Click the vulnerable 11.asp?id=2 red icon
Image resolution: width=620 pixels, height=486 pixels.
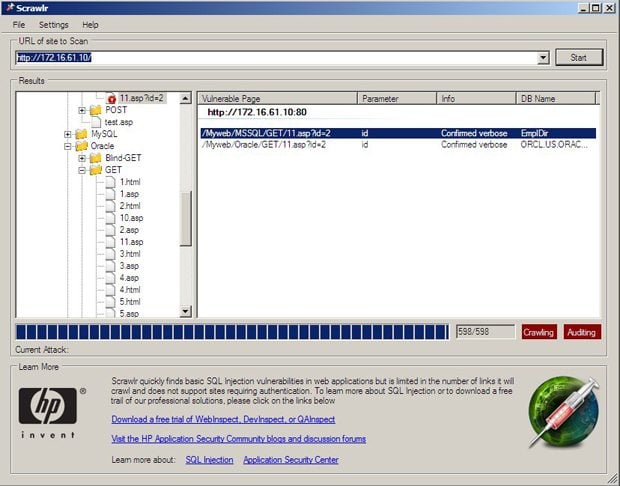click(x=111, y=99)
